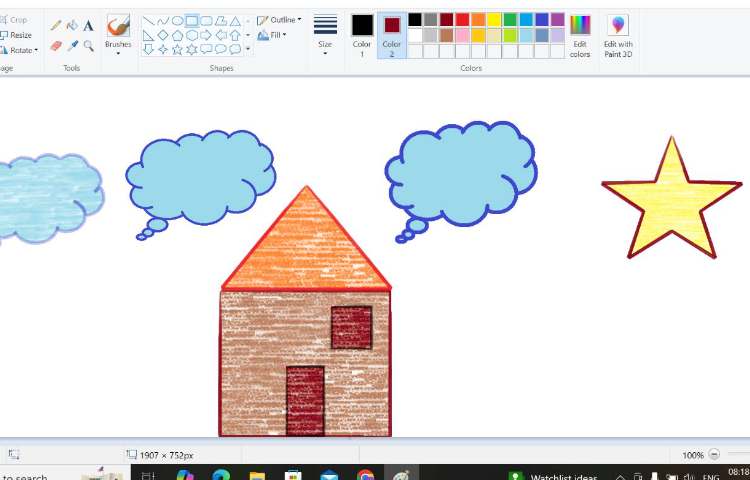Click the Resize button

[x=18, y=35]
